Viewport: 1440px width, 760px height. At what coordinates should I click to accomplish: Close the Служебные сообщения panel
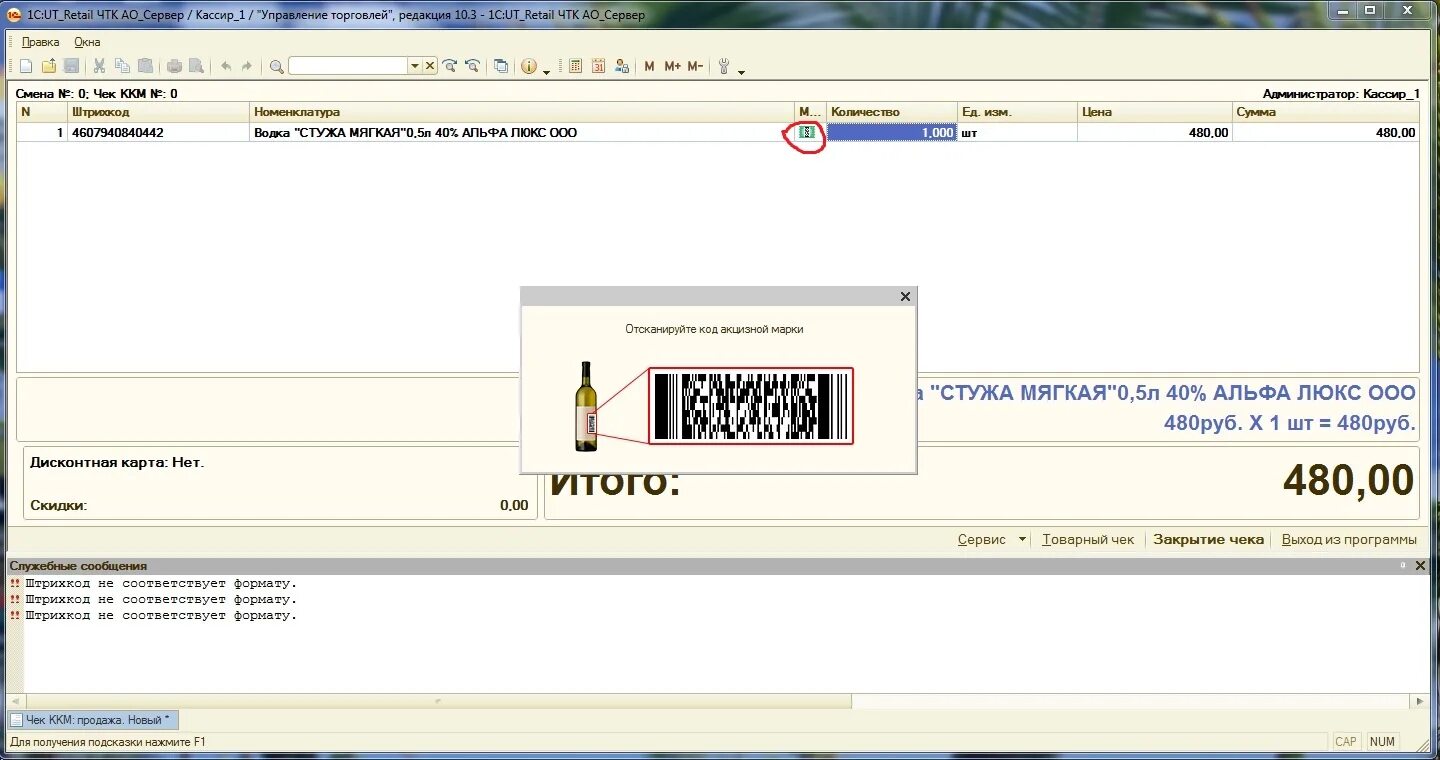[1420, 566]
